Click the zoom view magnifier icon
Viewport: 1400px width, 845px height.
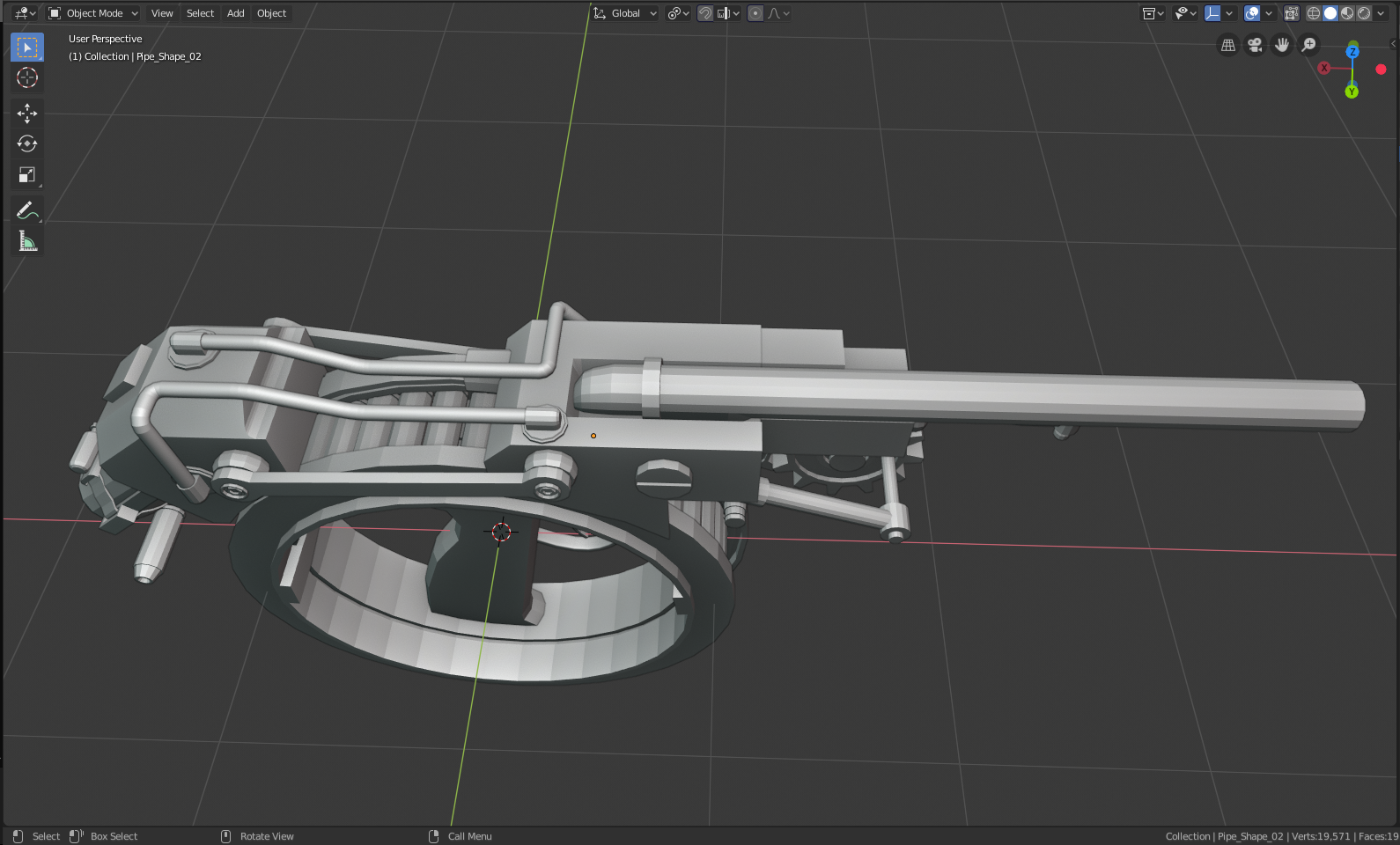[x=1309, y=45]
